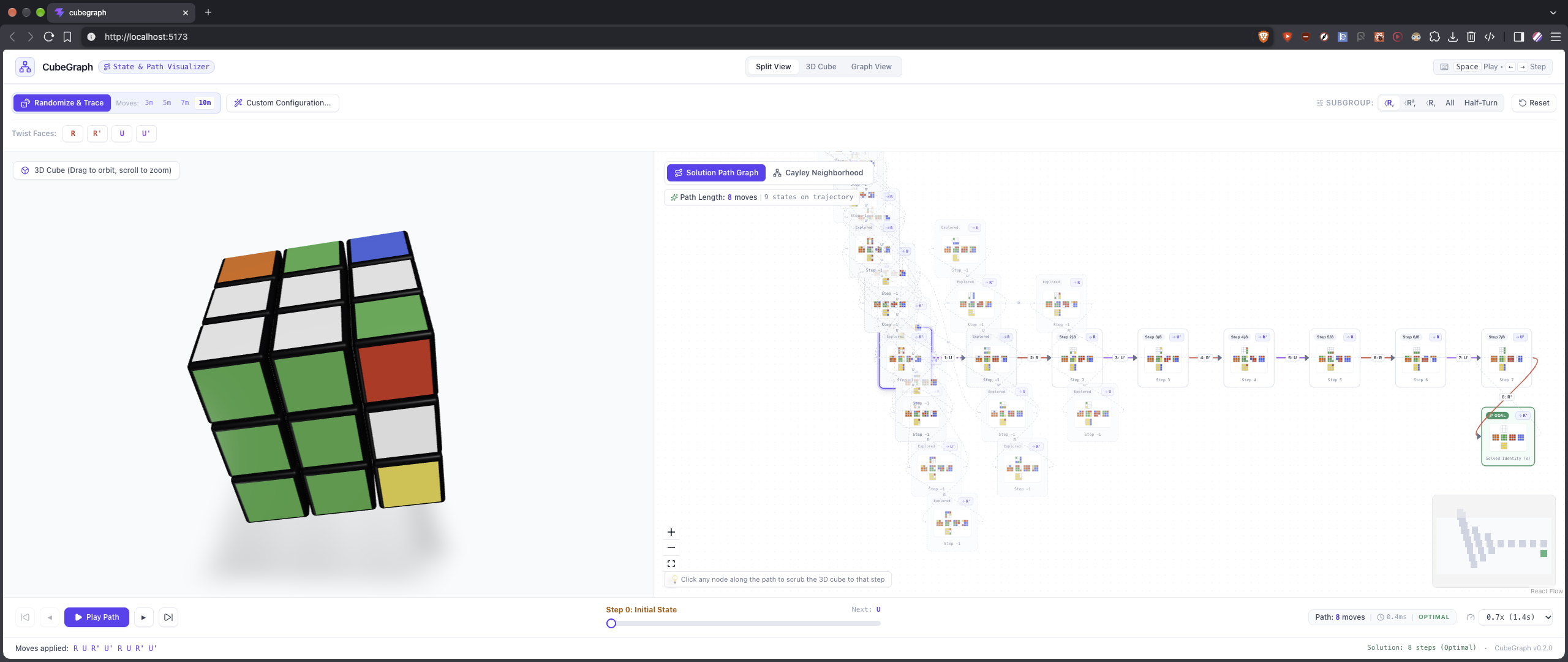Image resolution: width=1568 pixels, height=662 pixels.
Task: Select the first ⟨R, subgroup option
Action: click(x=1389, y=103)
